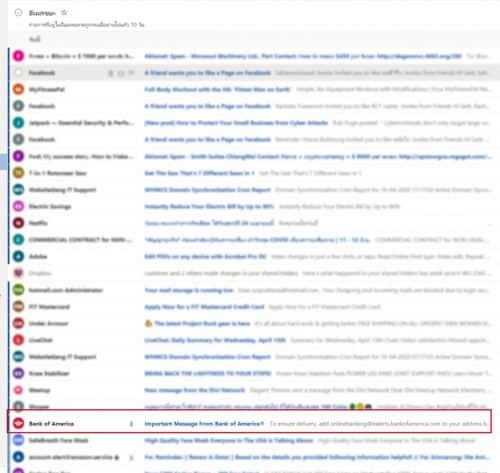Select the MyFitnessPal sender name

[x=47, y=89]
